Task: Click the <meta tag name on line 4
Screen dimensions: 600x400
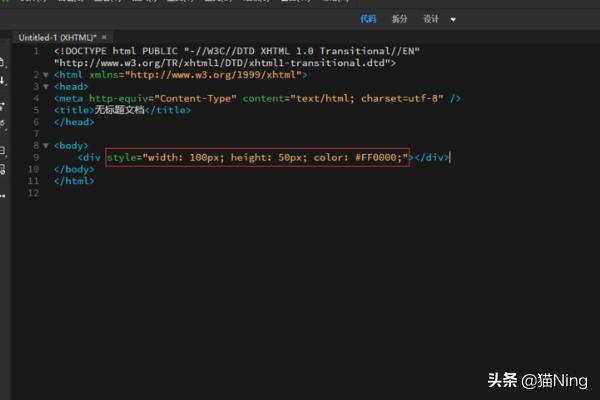Action: click(x=68, y=99)
